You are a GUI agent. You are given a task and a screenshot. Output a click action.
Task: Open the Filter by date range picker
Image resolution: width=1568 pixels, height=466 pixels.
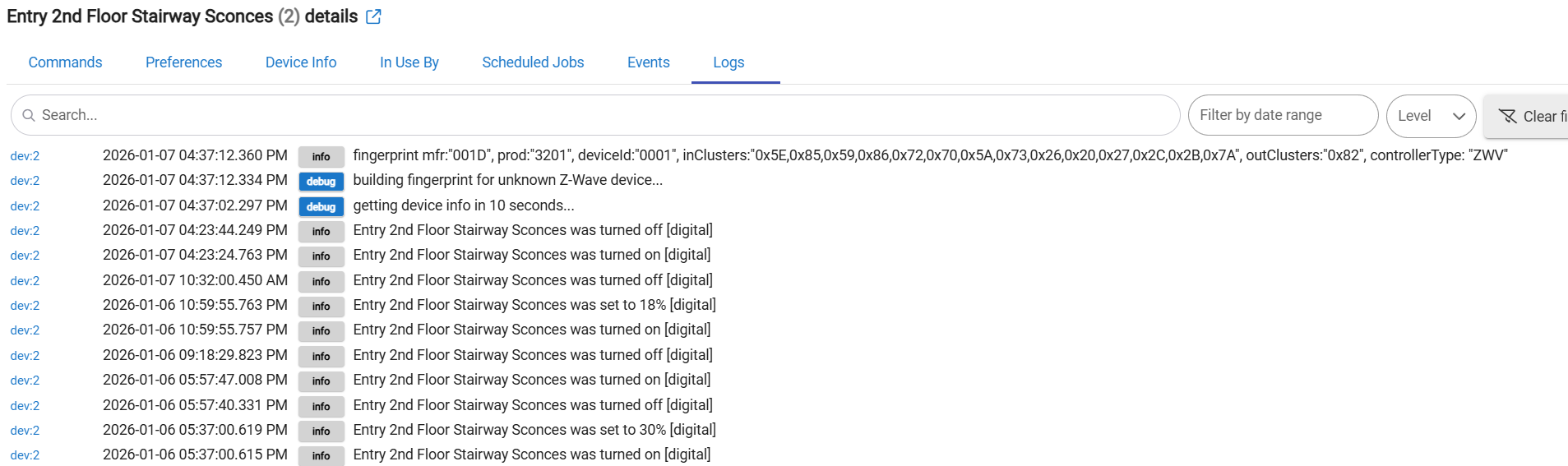click(x=1282, y=116)
